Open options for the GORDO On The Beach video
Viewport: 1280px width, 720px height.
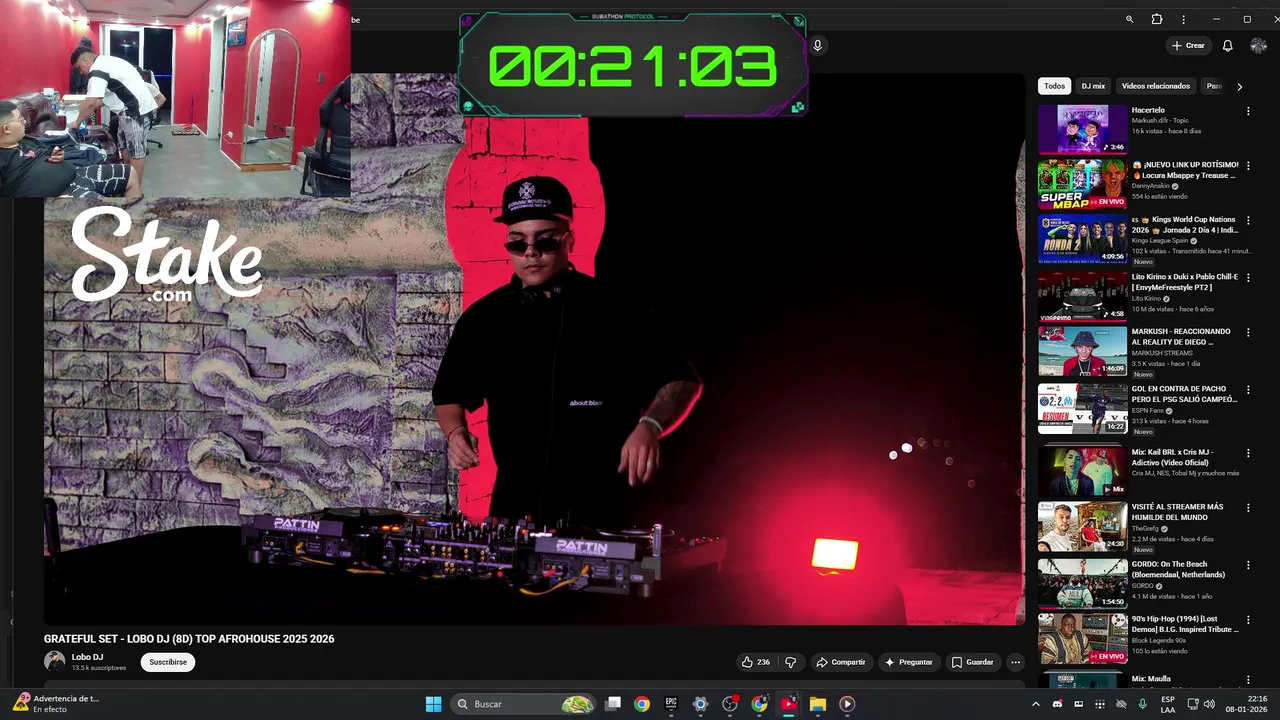(1247, 565)
